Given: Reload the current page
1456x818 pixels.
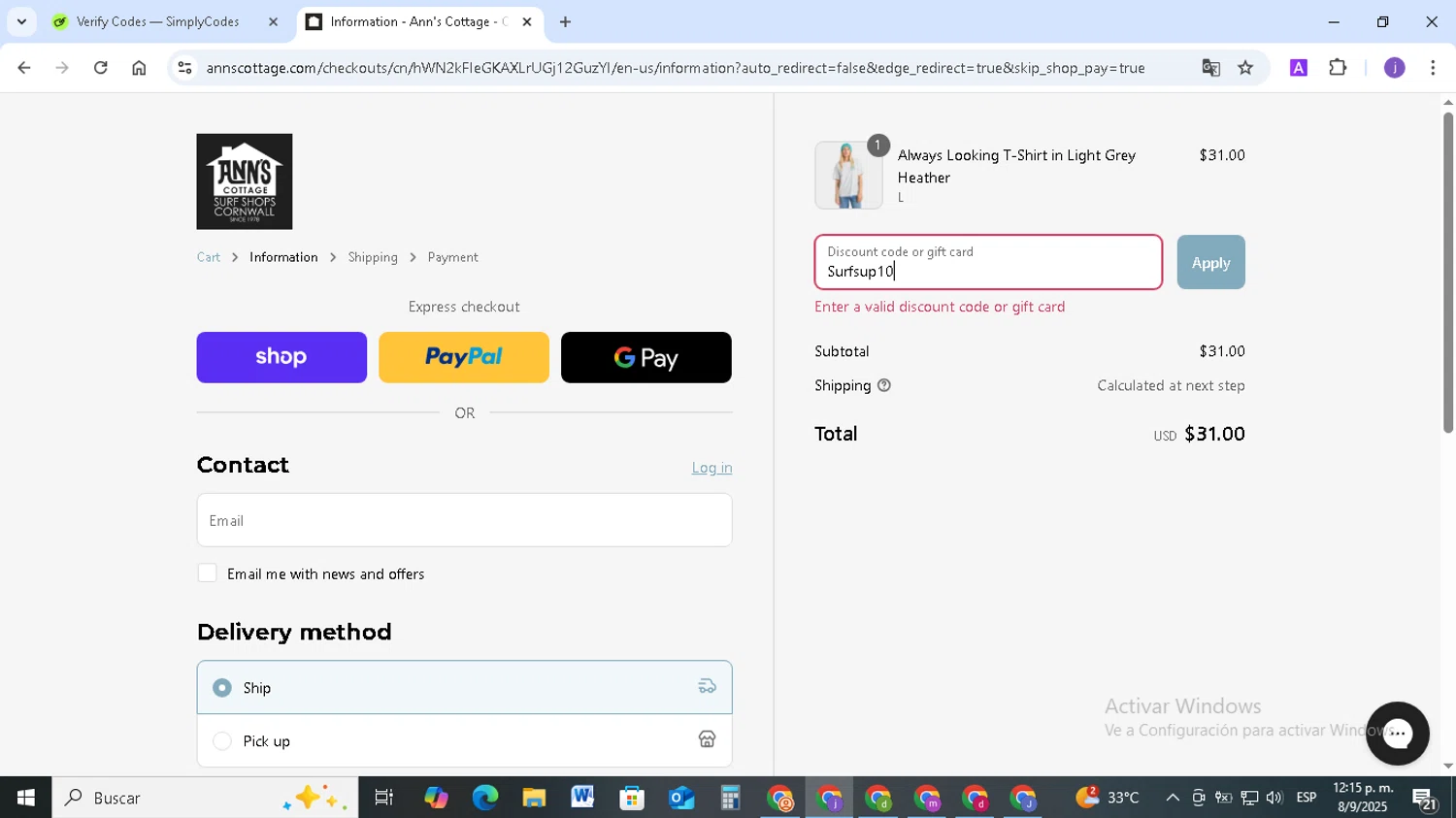Looking at the screenshot, I should (101, 68).
